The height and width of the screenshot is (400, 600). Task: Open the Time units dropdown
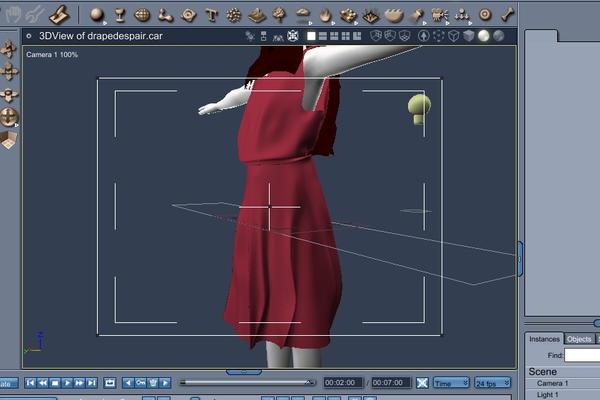click(x=451, y=383)
